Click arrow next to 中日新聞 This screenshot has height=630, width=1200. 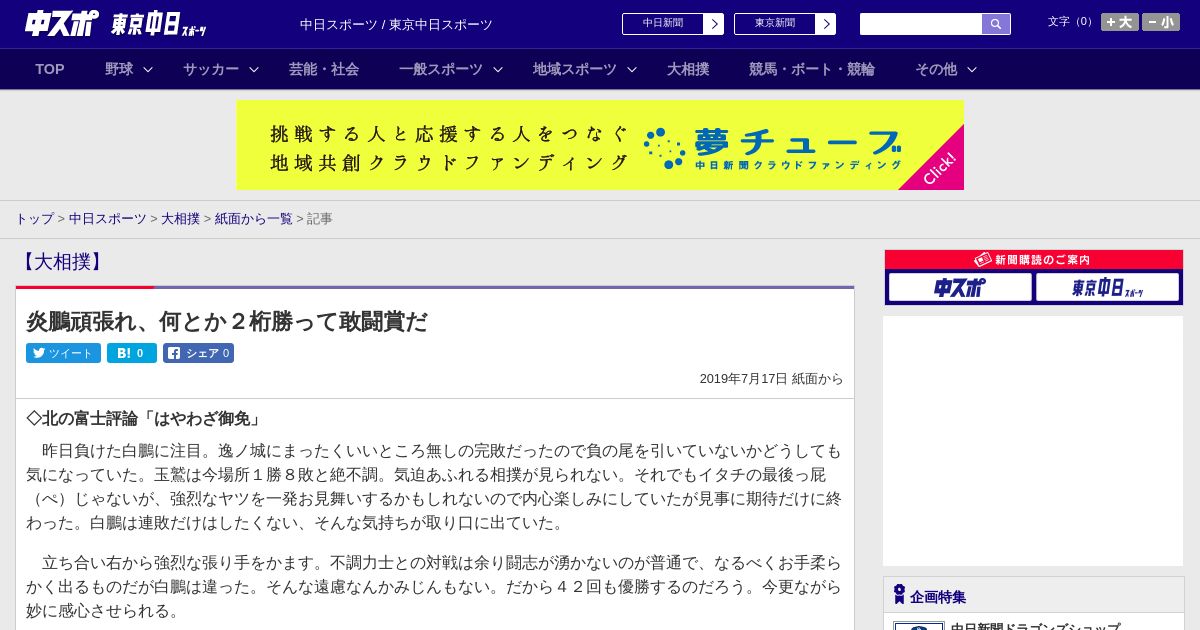pyautogui.click(x=714, y=24)
